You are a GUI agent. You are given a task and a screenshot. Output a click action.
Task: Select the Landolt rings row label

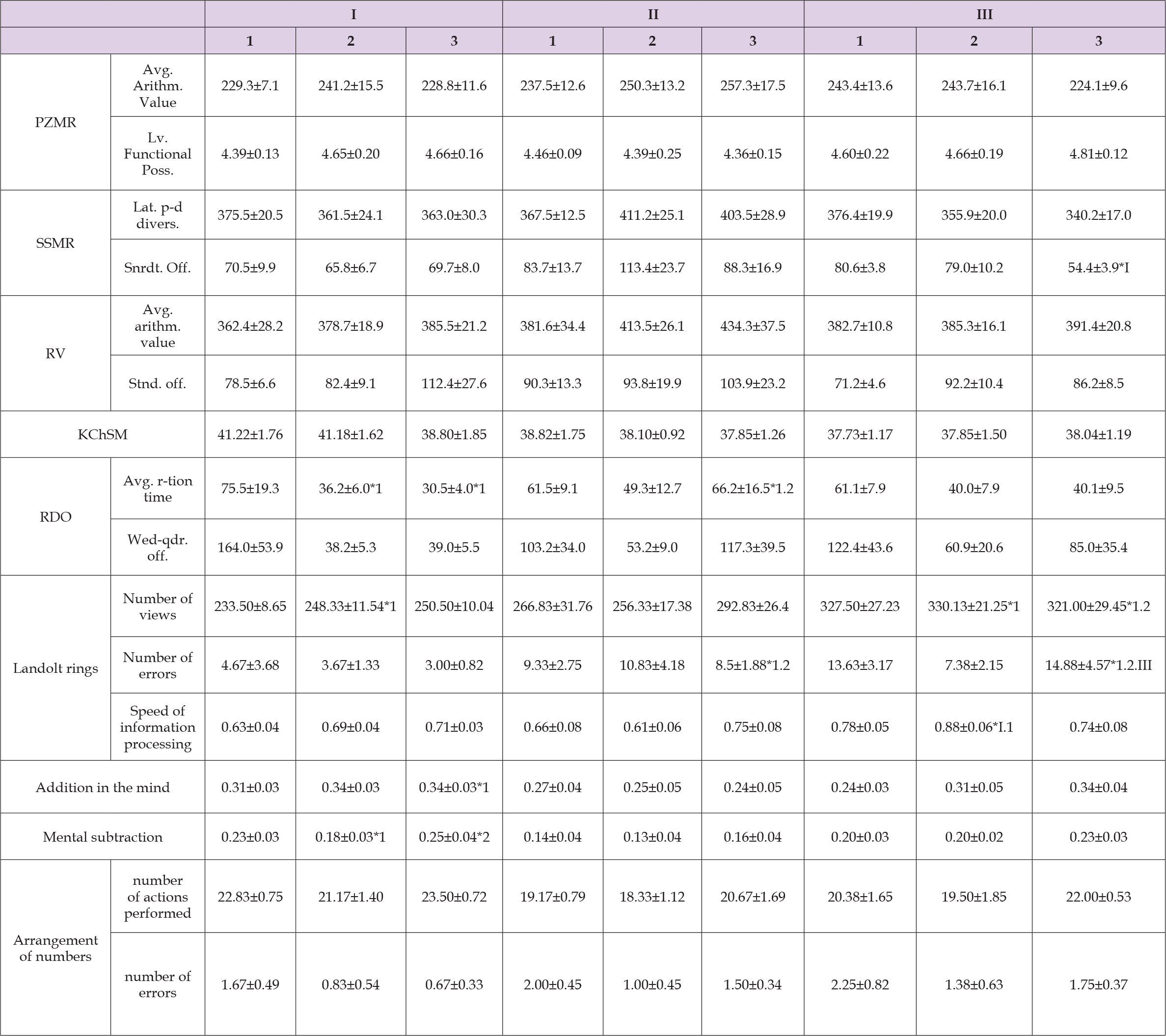(x=55, y=668)
